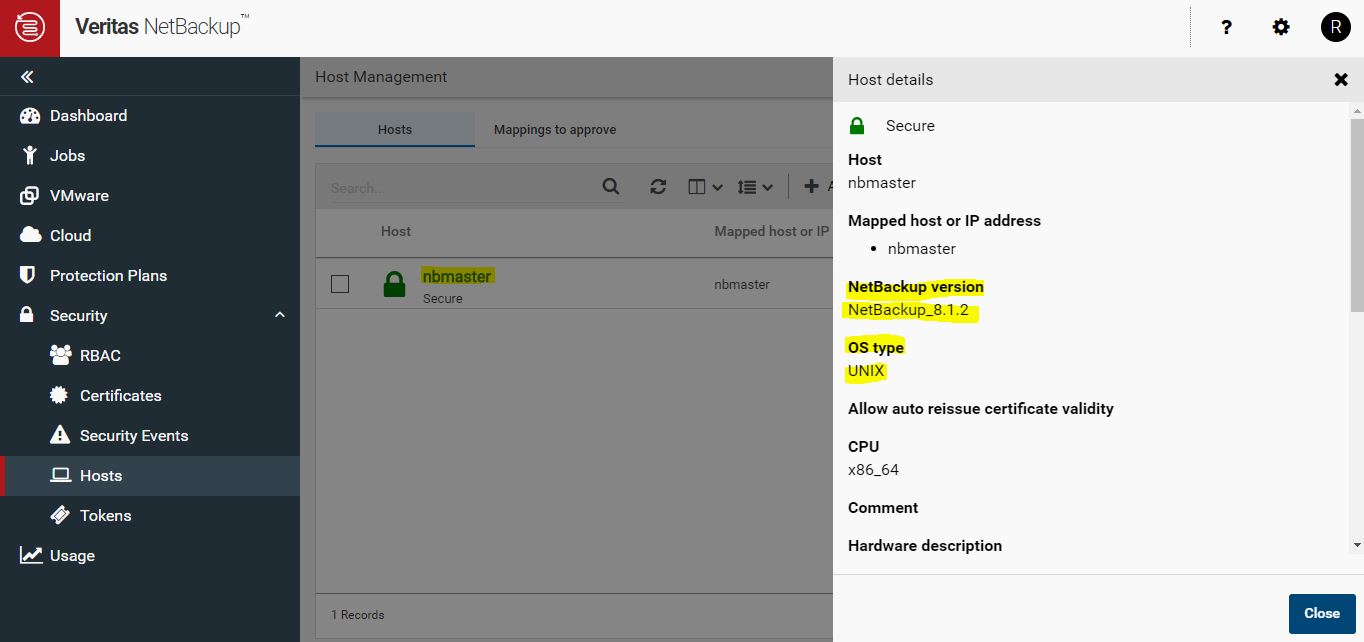The width and height of the screenshot is (1364, 642).
Task: Open the sort options dropdown
Action: pos(754,186)
